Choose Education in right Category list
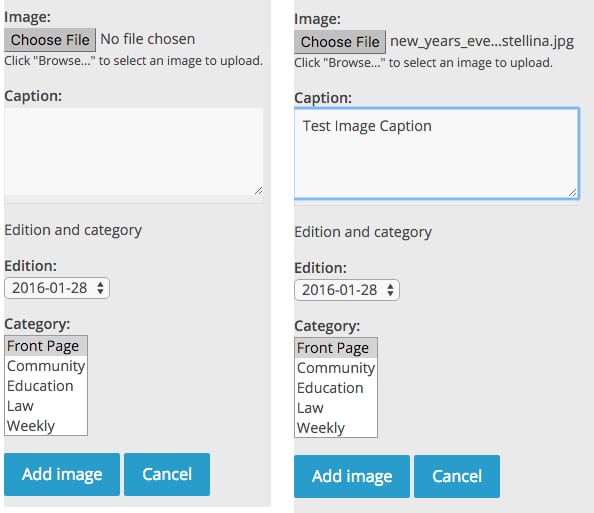The height and width of the screenshot is (513, 594). (336, 388)
